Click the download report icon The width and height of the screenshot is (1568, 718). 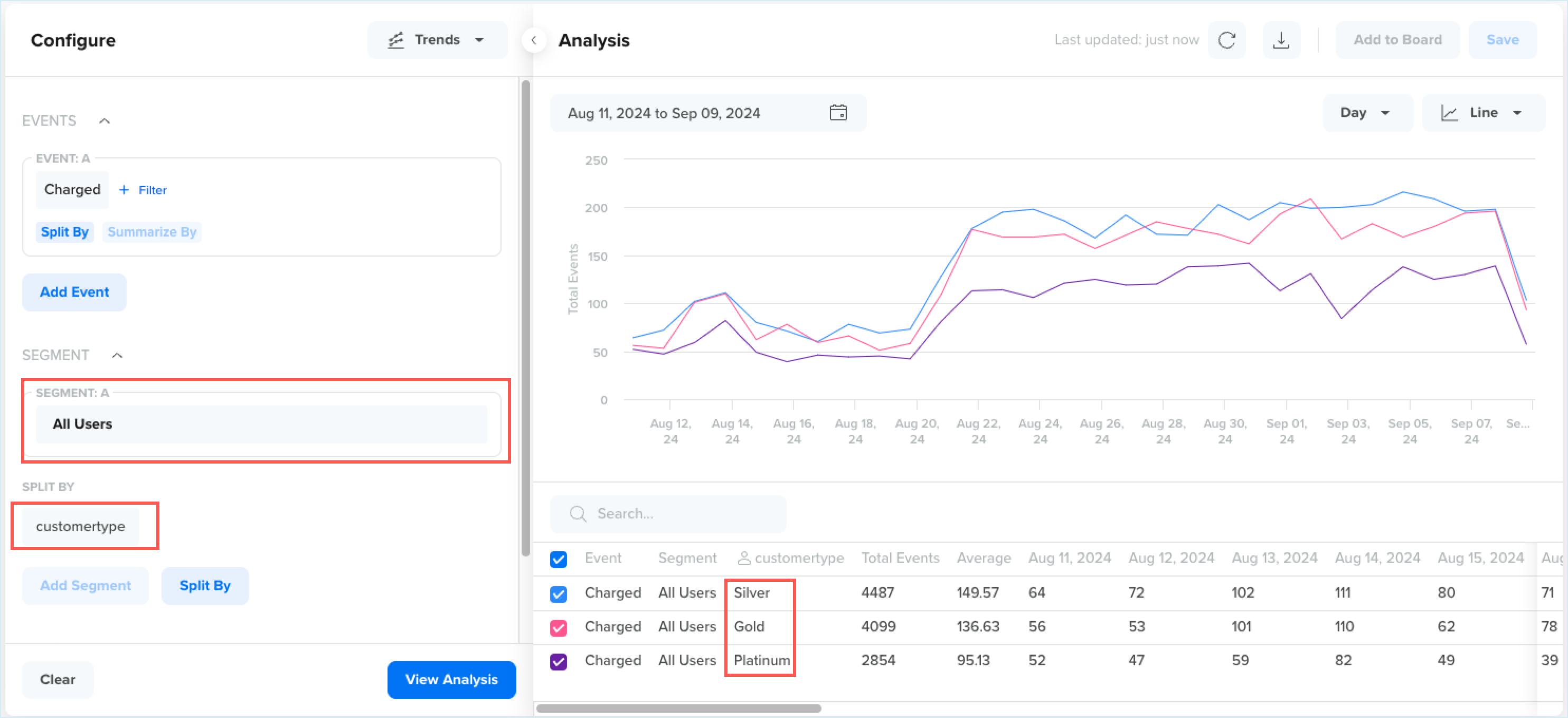pos(1281,40)
